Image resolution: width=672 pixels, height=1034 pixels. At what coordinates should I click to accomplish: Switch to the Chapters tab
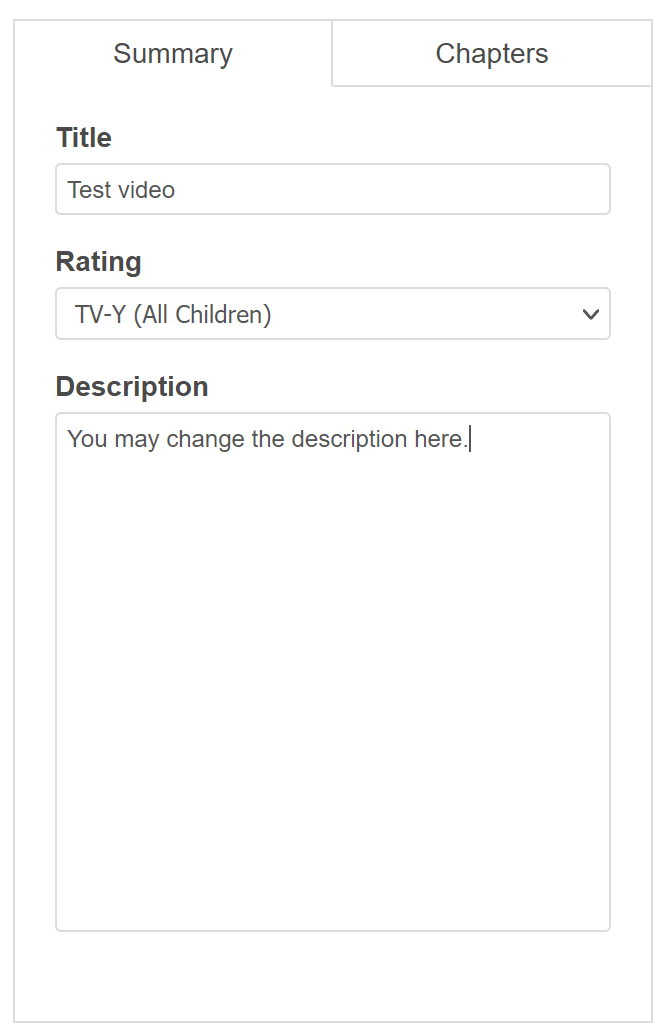tap(491, 54)
